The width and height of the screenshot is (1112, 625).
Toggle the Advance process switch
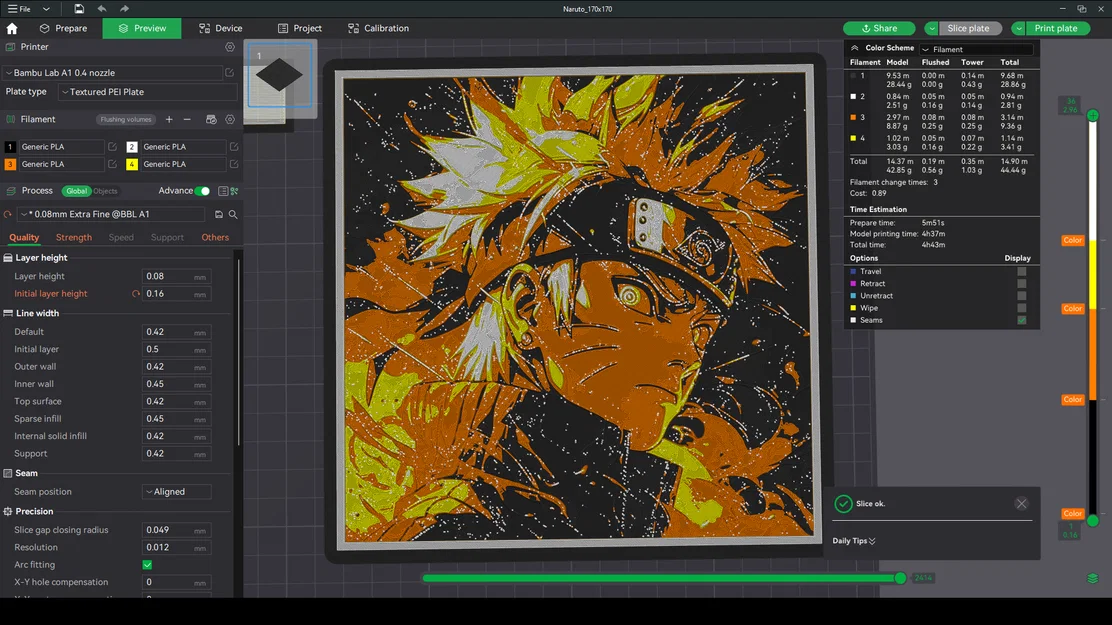(x=203, y=190)
